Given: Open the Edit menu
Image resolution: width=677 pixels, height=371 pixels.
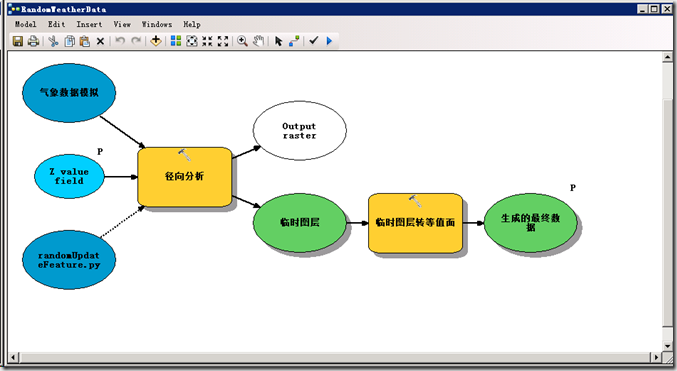Looking at the screenshot, I should (57, 24).
